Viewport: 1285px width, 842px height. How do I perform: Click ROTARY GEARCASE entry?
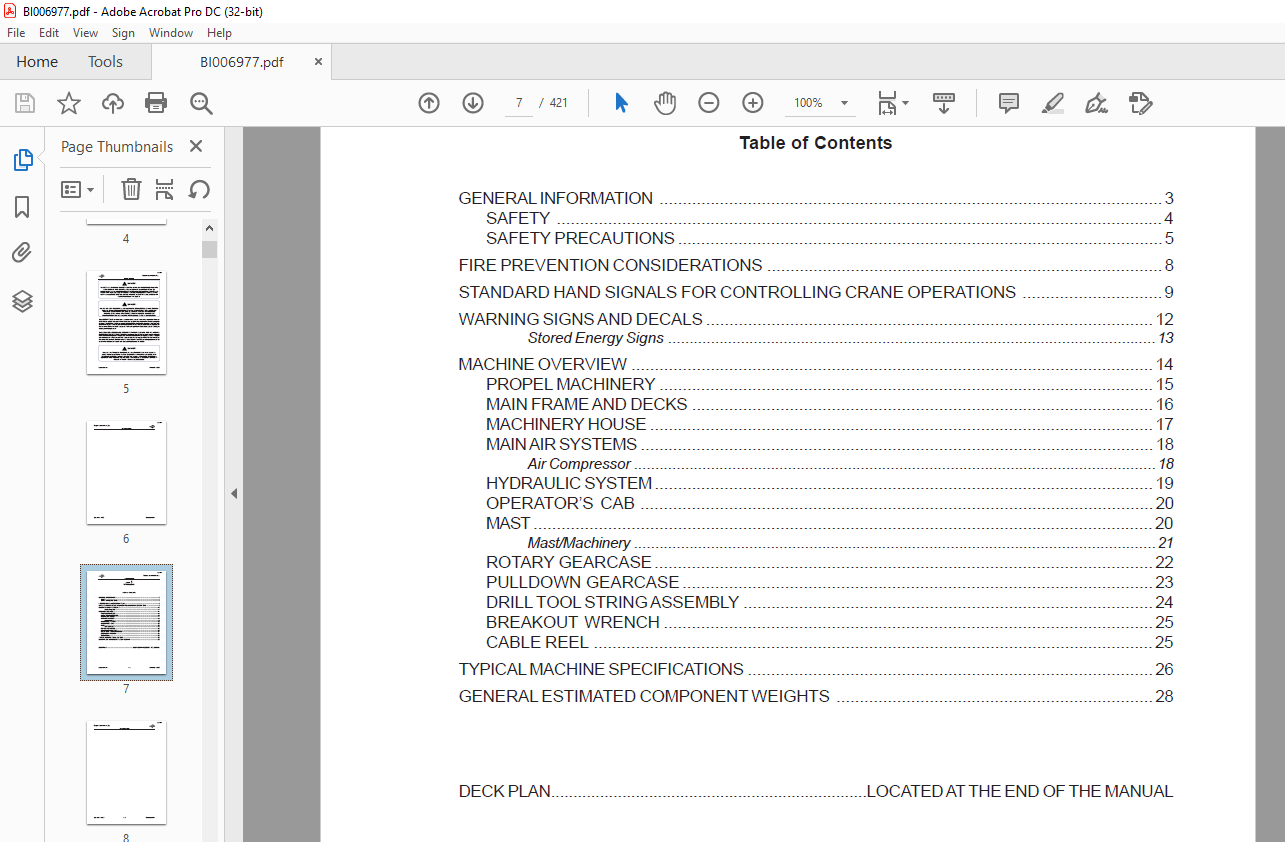[829, 562]
